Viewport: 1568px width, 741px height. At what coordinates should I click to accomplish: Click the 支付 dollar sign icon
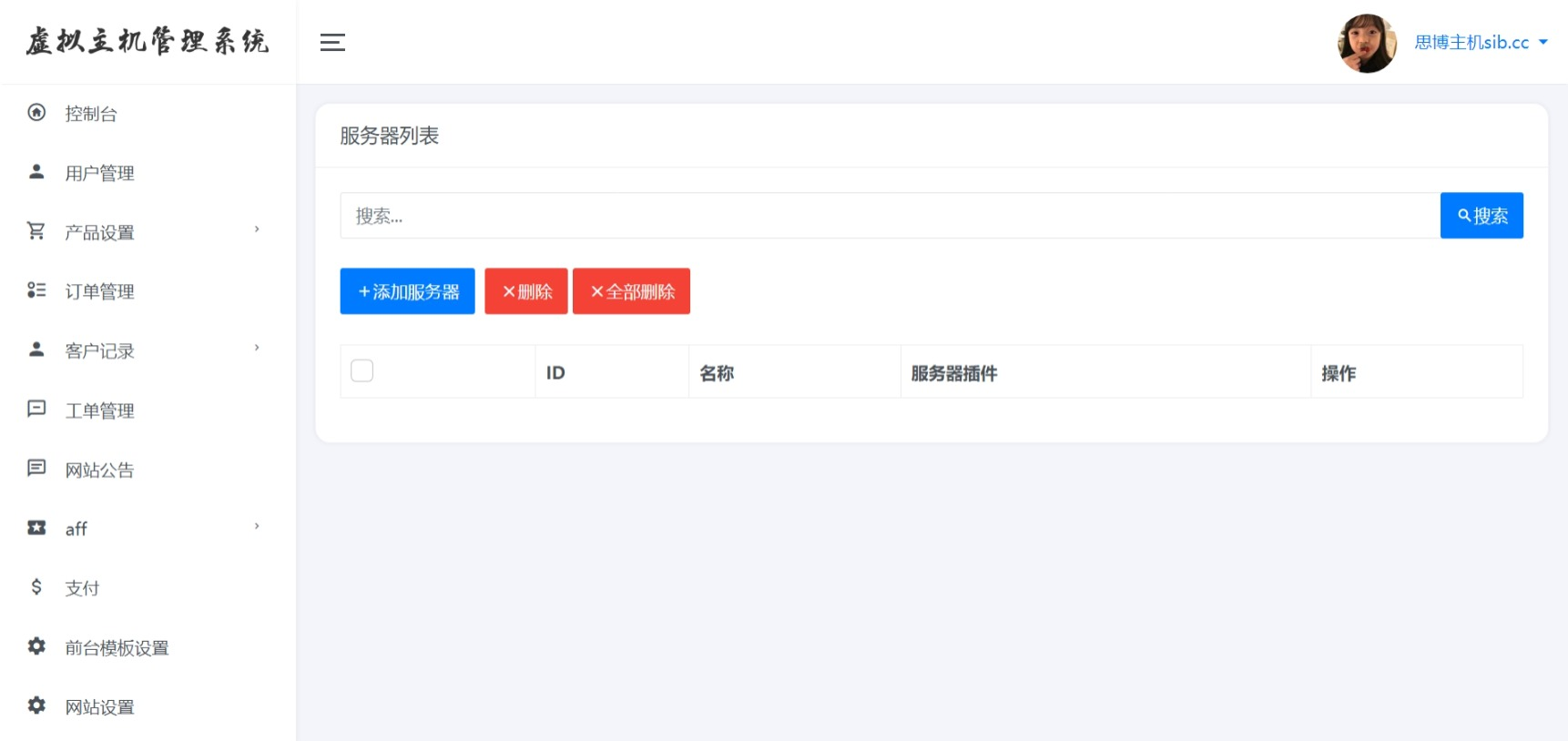click(x=36, y=587)
